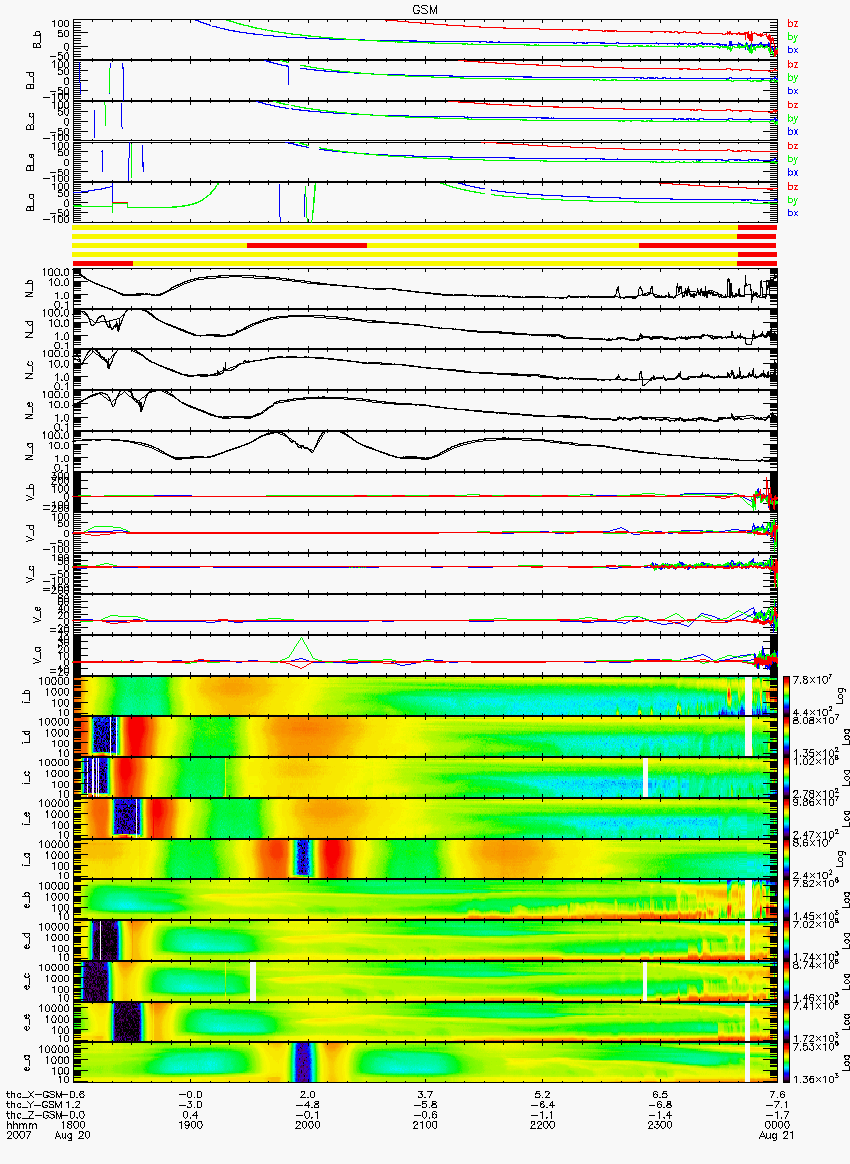Select the B_c panel axis label
This screenshot has width=850, height=1164.
(x=30, y=122)
